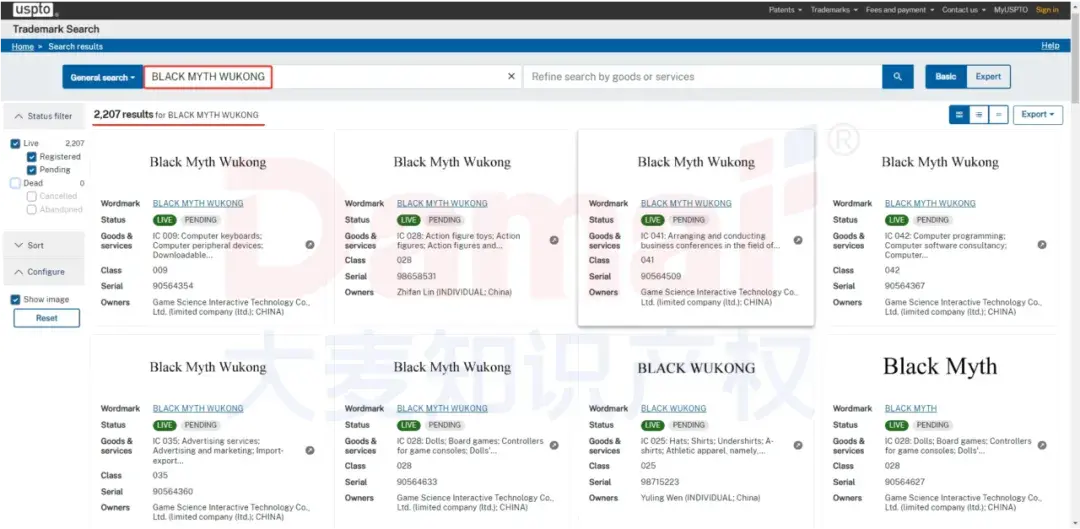The image size is (1080, 529).
Task: Click the mark image for serial 90564509
Action: tap(696, 163)
